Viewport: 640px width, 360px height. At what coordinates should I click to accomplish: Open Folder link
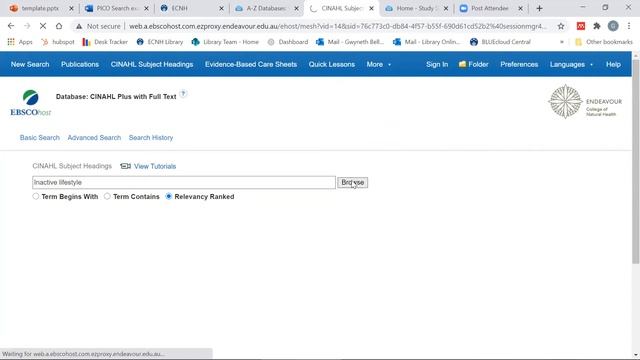[x=473, y=64]
